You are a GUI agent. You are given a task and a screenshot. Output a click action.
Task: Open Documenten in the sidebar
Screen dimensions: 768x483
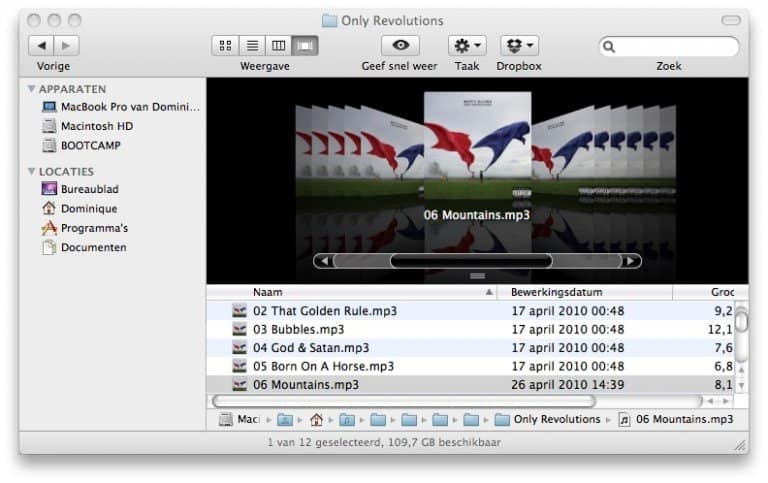click(x=84, y=247)
